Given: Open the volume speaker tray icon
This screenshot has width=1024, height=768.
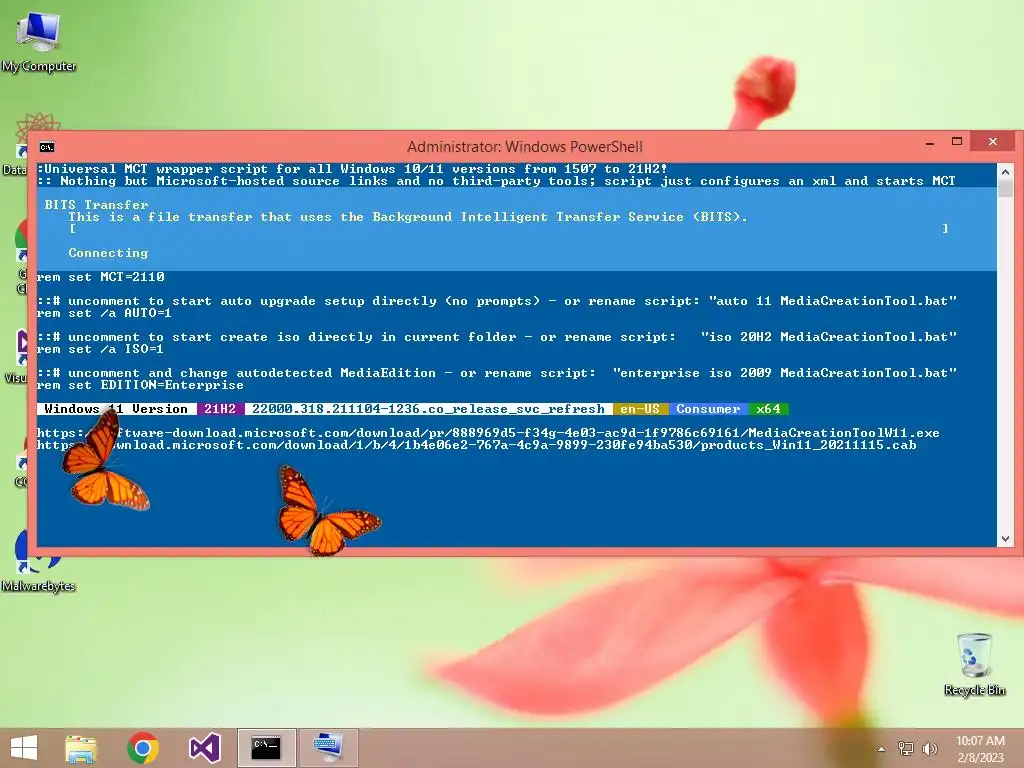Looking at the screenshot, I should click(x=929, y=748).
